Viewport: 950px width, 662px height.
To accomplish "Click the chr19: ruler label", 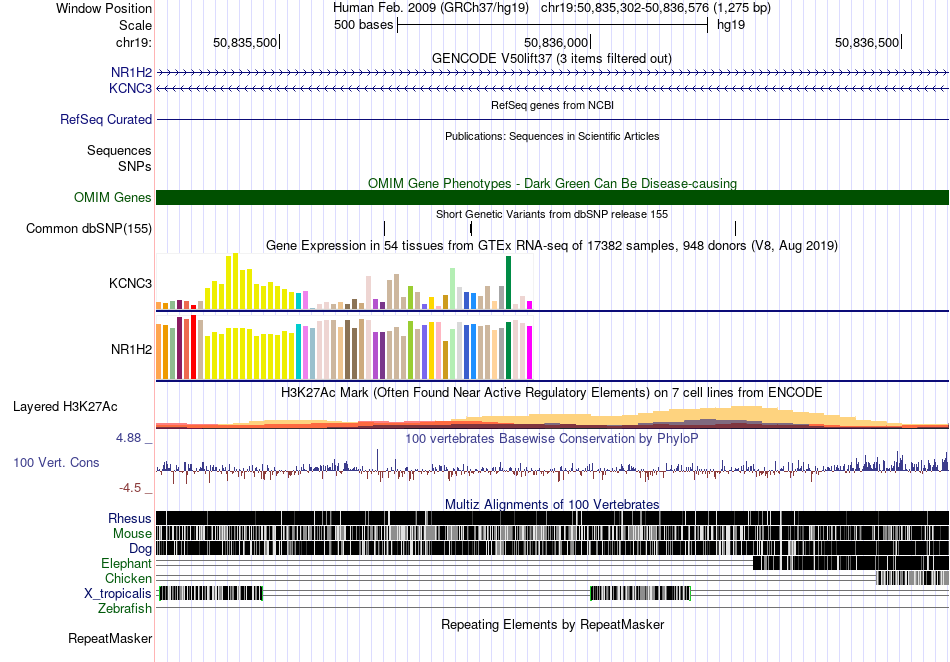I will [x=133, y=42].
